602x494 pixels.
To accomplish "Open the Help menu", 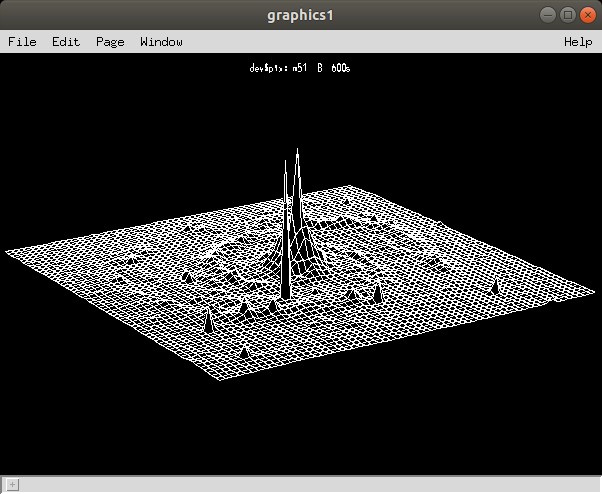I will (x=578, y=42).
